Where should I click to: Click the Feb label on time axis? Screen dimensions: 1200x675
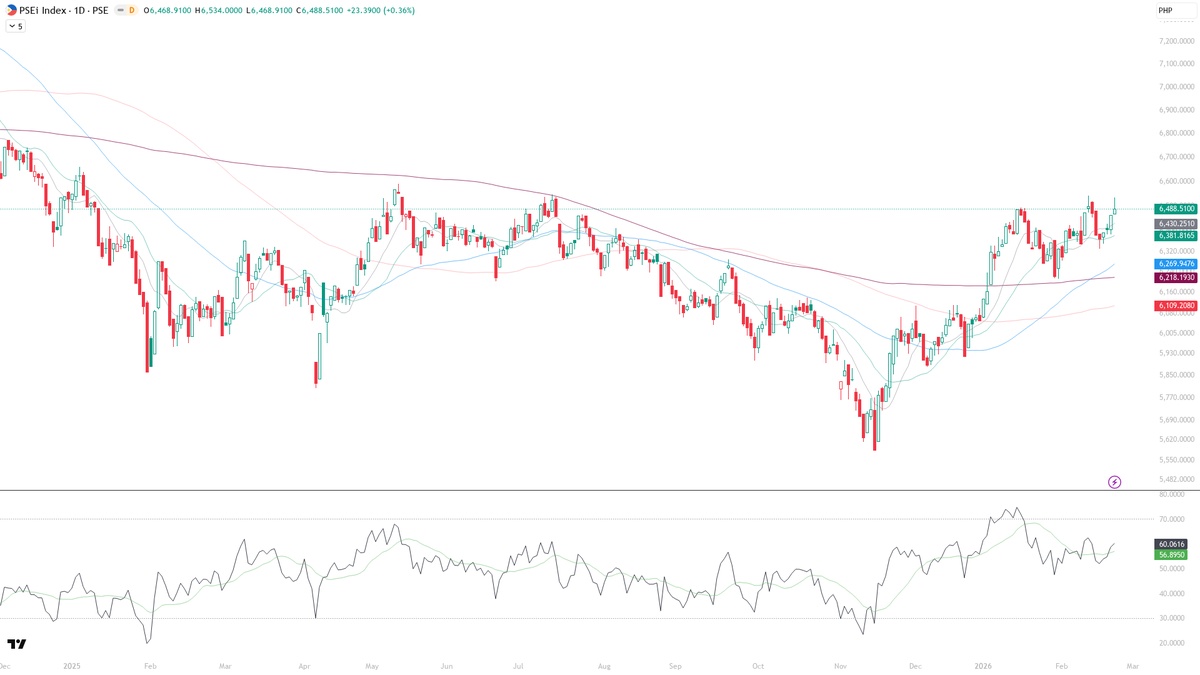[x=1063, y=663]
